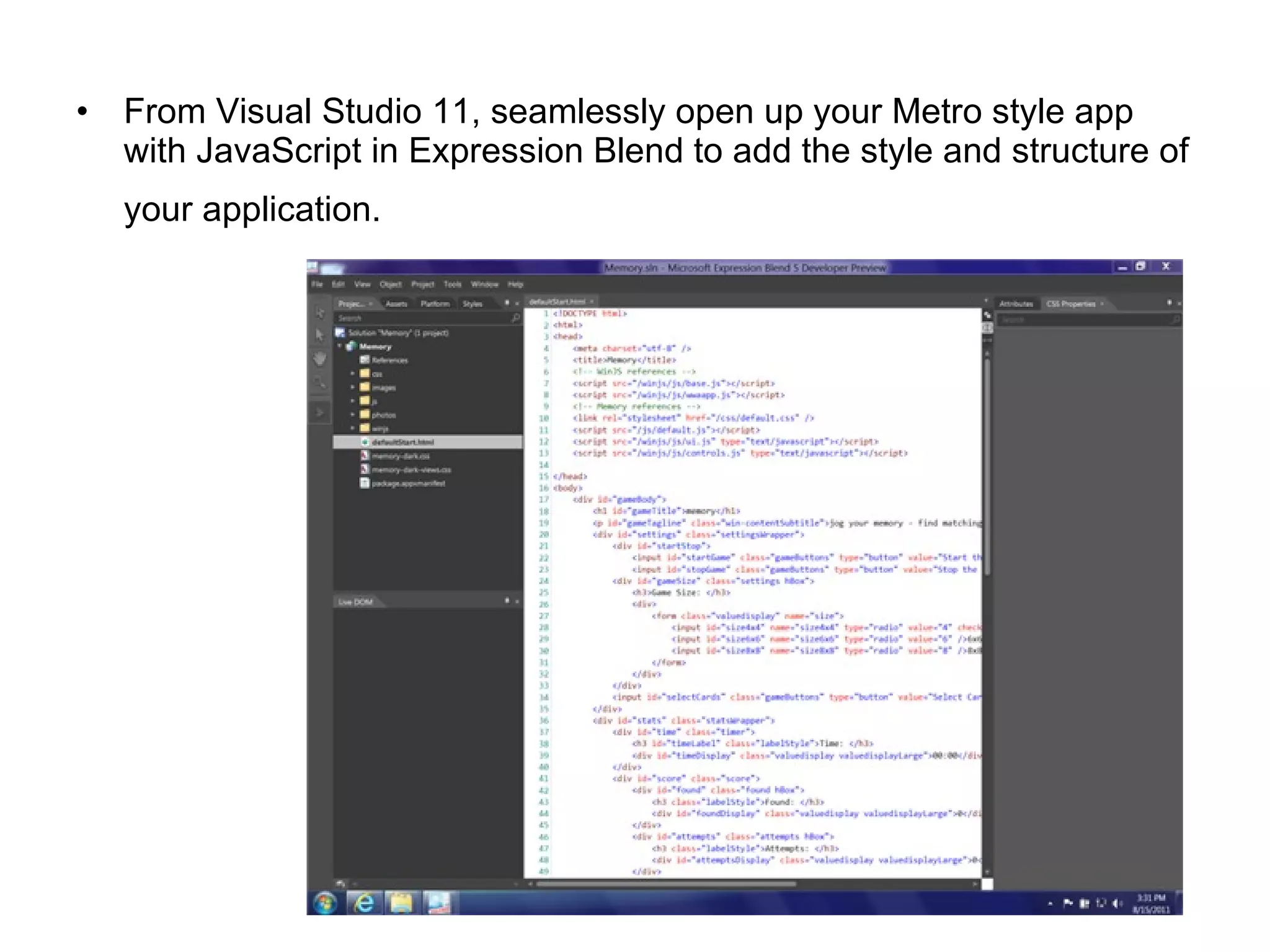Viewport: 1270px width, 952px height.
Task: Click the volume speaker tray icon
Action: click(1117, 904)
